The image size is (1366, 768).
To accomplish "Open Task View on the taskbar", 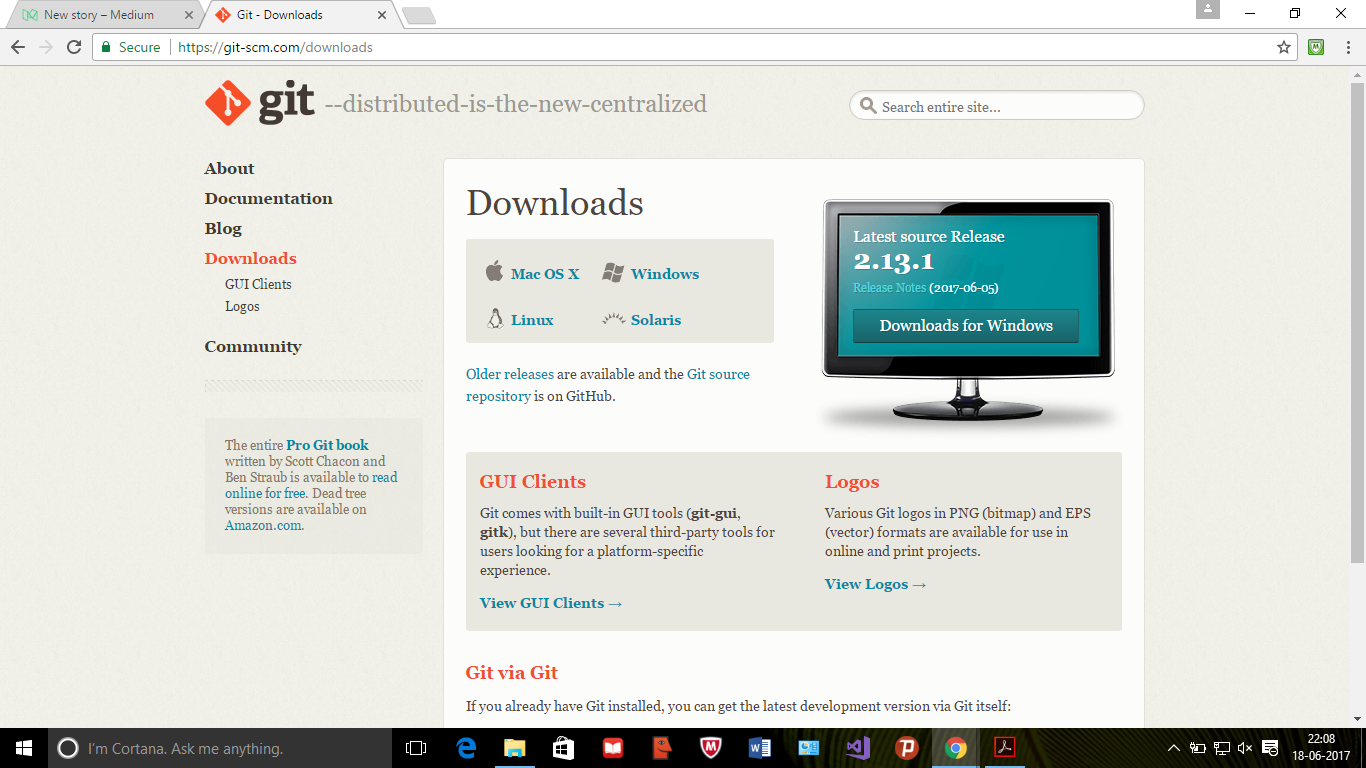I will (x=416, y=748).
